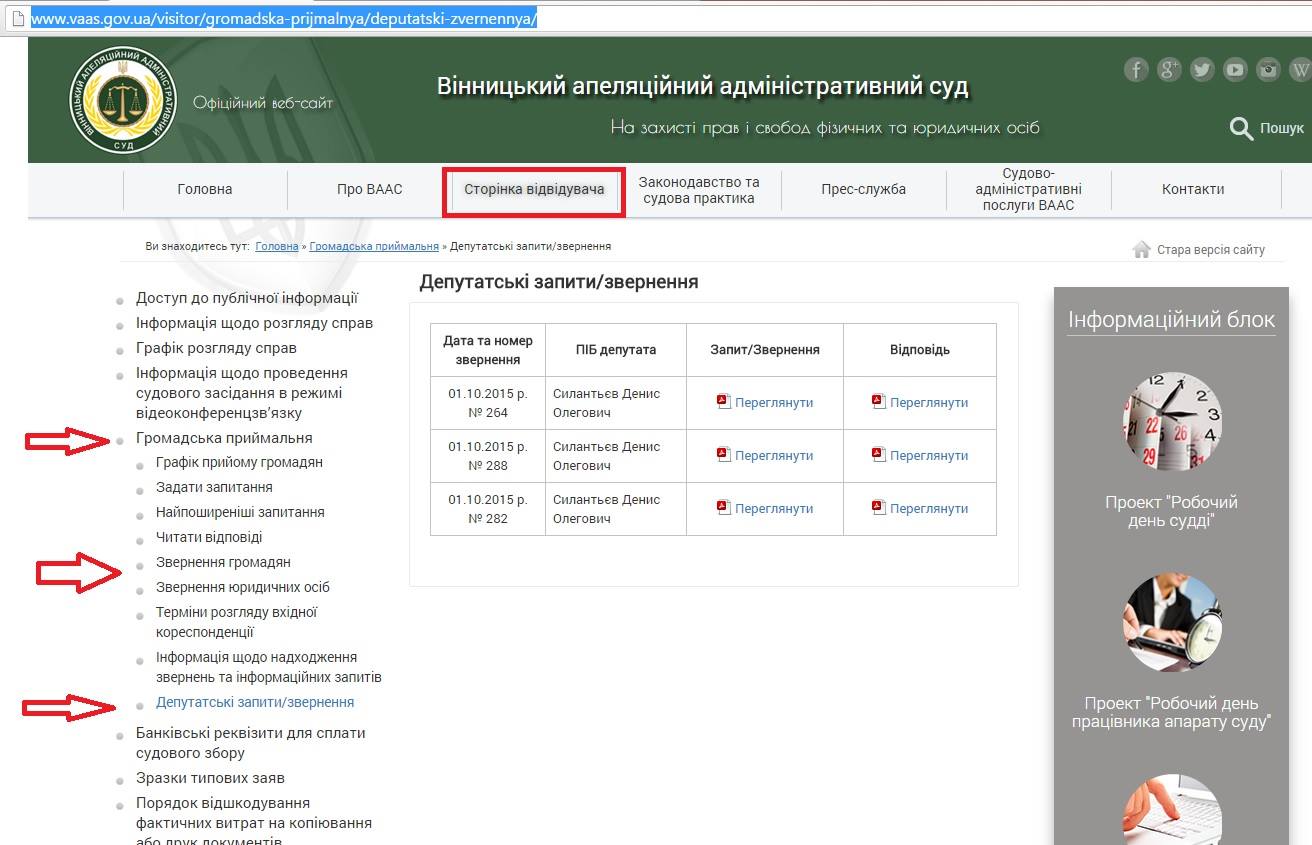
Task: Click the court emblem logo
Action: pos(123,100)
